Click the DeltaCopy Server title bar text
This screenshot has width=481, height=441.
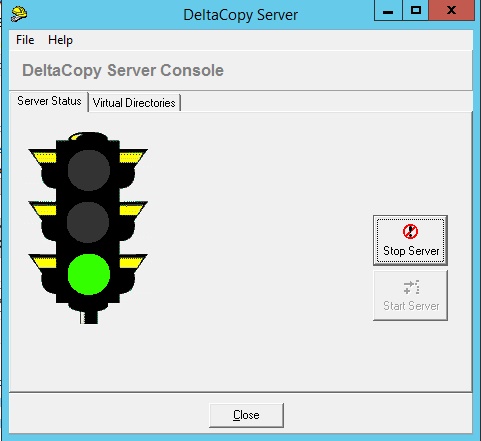pyautogui.click(x=240, y=15)
